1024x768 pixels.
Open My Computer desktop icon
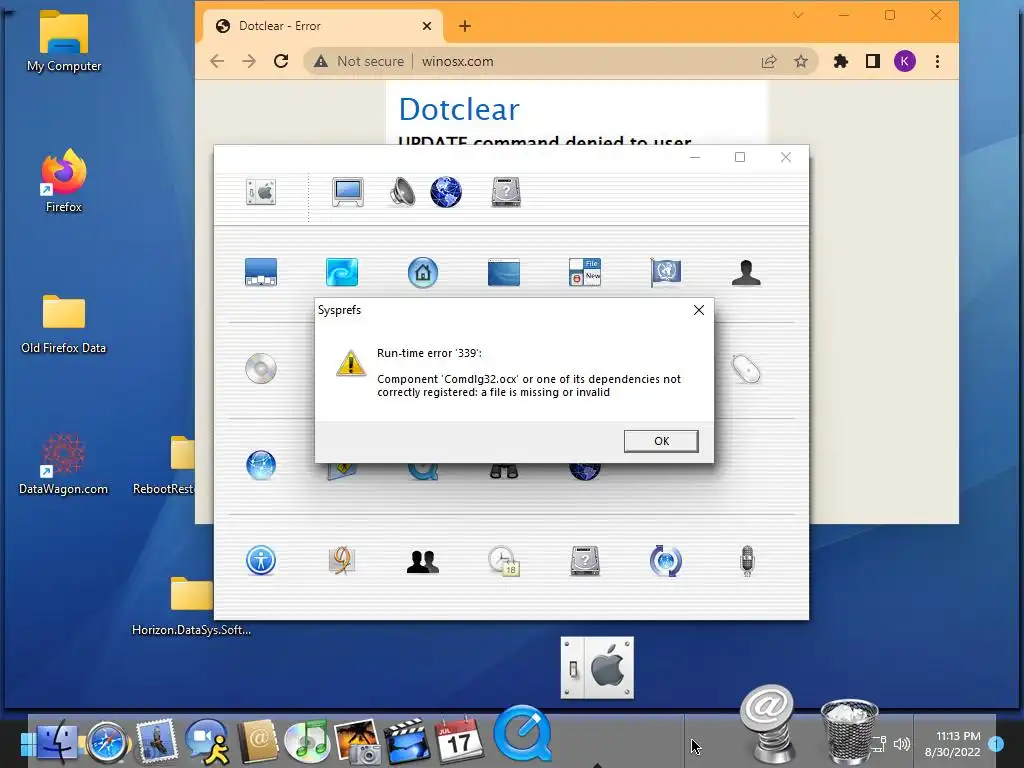tap(63, 41)
